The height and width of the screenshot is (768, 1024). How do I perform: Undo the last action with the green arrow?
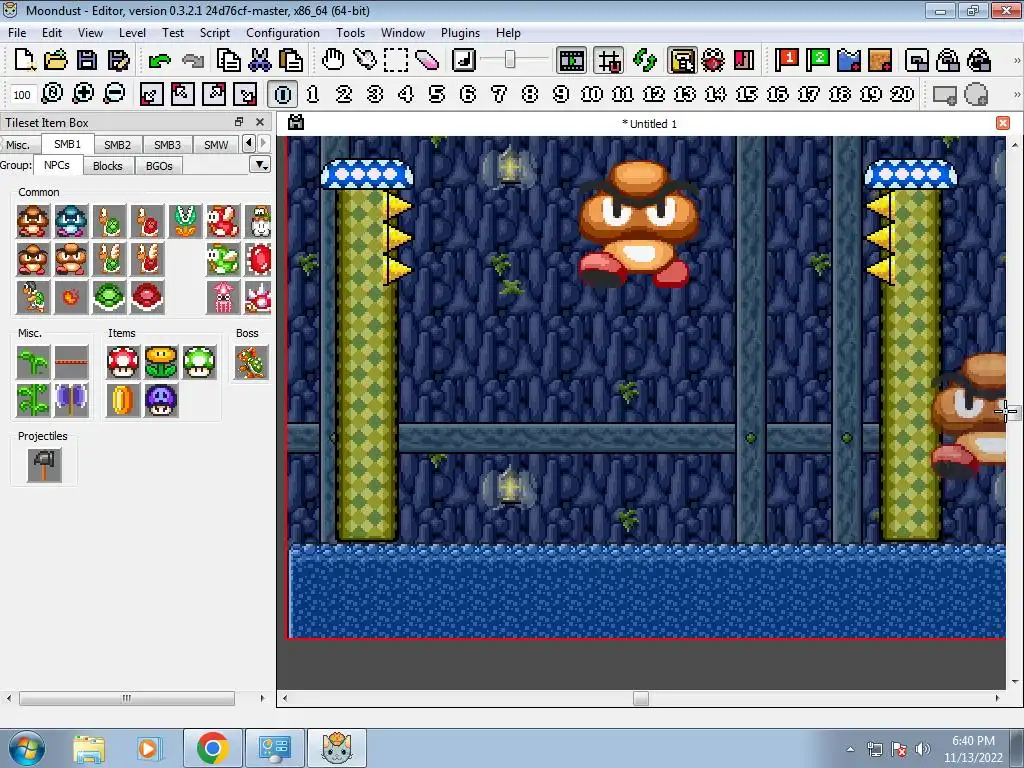coord(159,61)
